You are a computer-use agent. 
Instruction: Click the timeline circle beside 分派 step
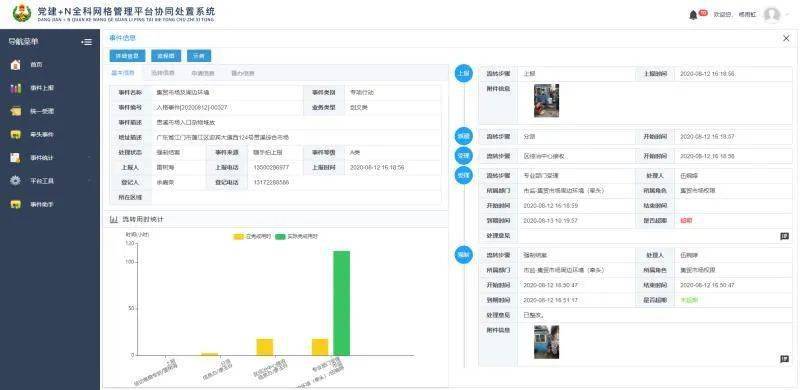pyautogui.click(x=463, y=136)
